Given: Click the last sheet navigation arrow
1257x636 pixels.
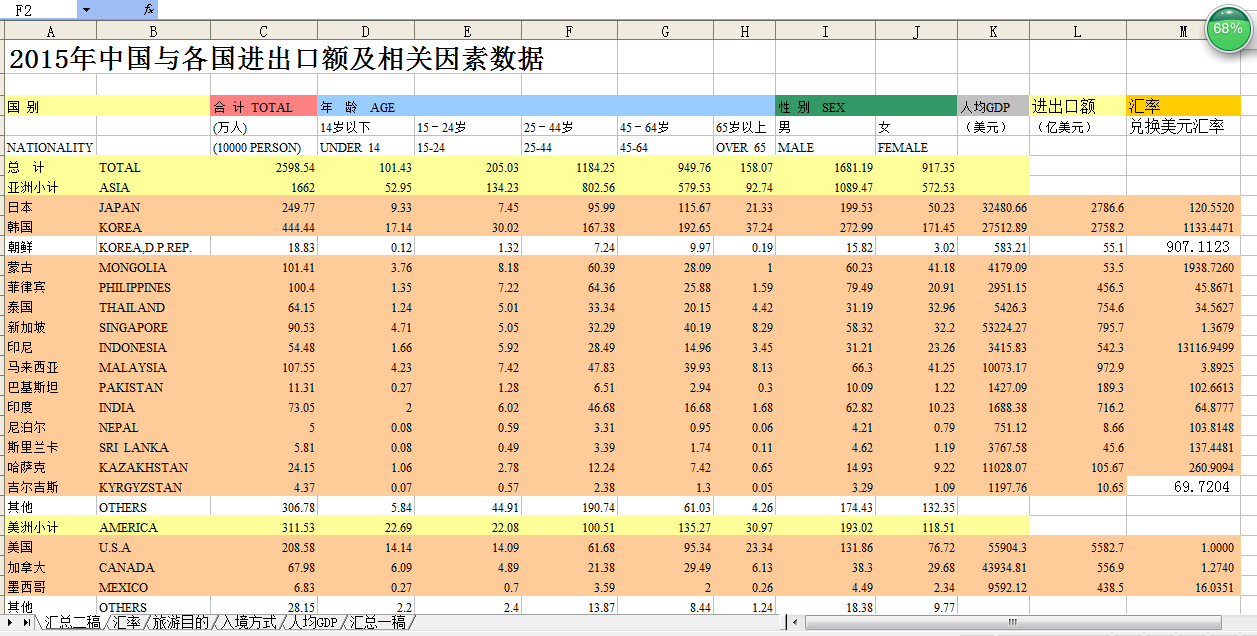Looking at the screenshot, I should (x=27, y=622).
